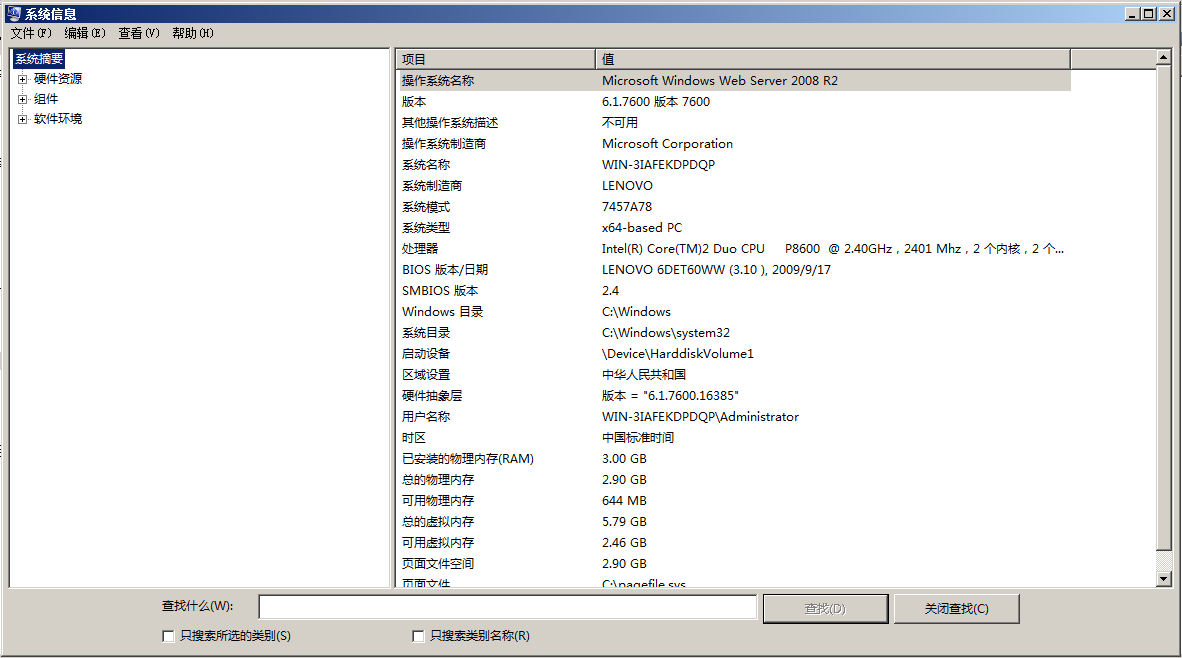Select the 系统目录 row label
Viewport: 1182px width, 658px height.
tap(426, 333)
